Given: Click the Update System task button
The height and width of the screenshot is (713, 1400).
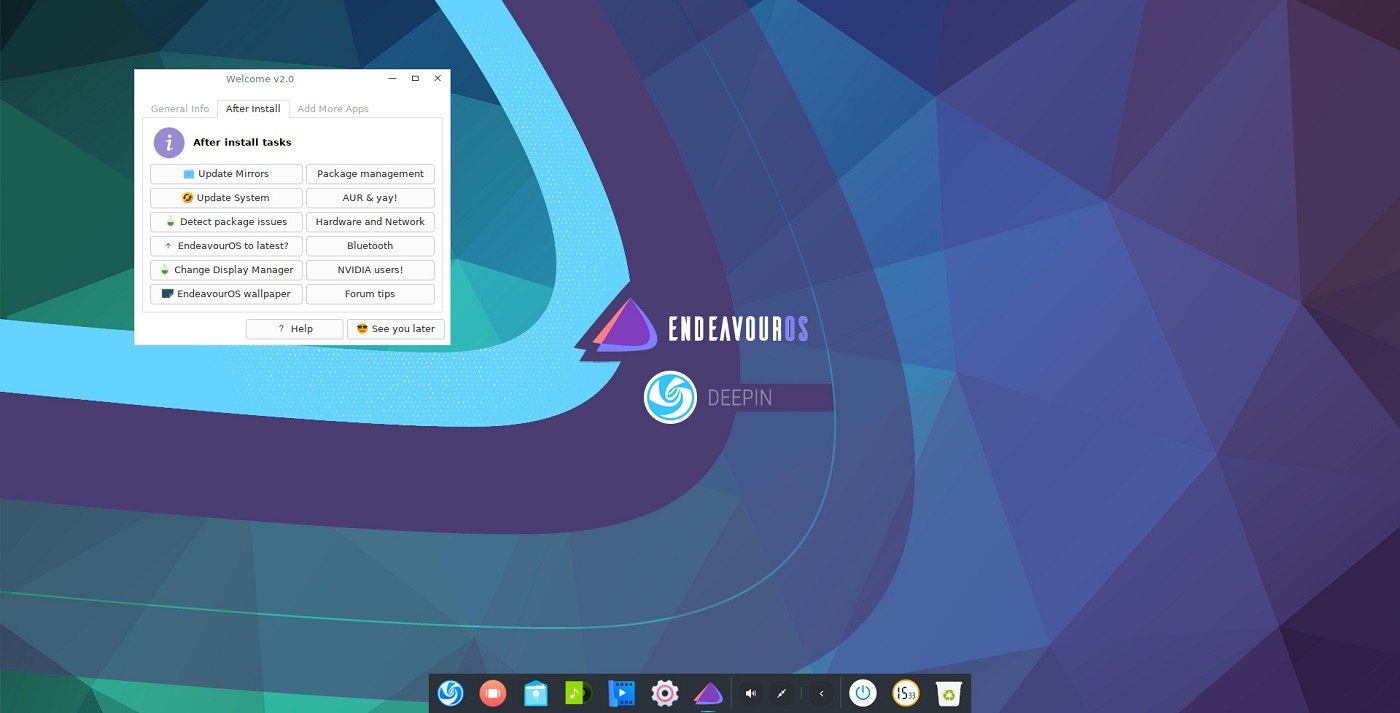Looking at the screenshot, I should (225, 197).
